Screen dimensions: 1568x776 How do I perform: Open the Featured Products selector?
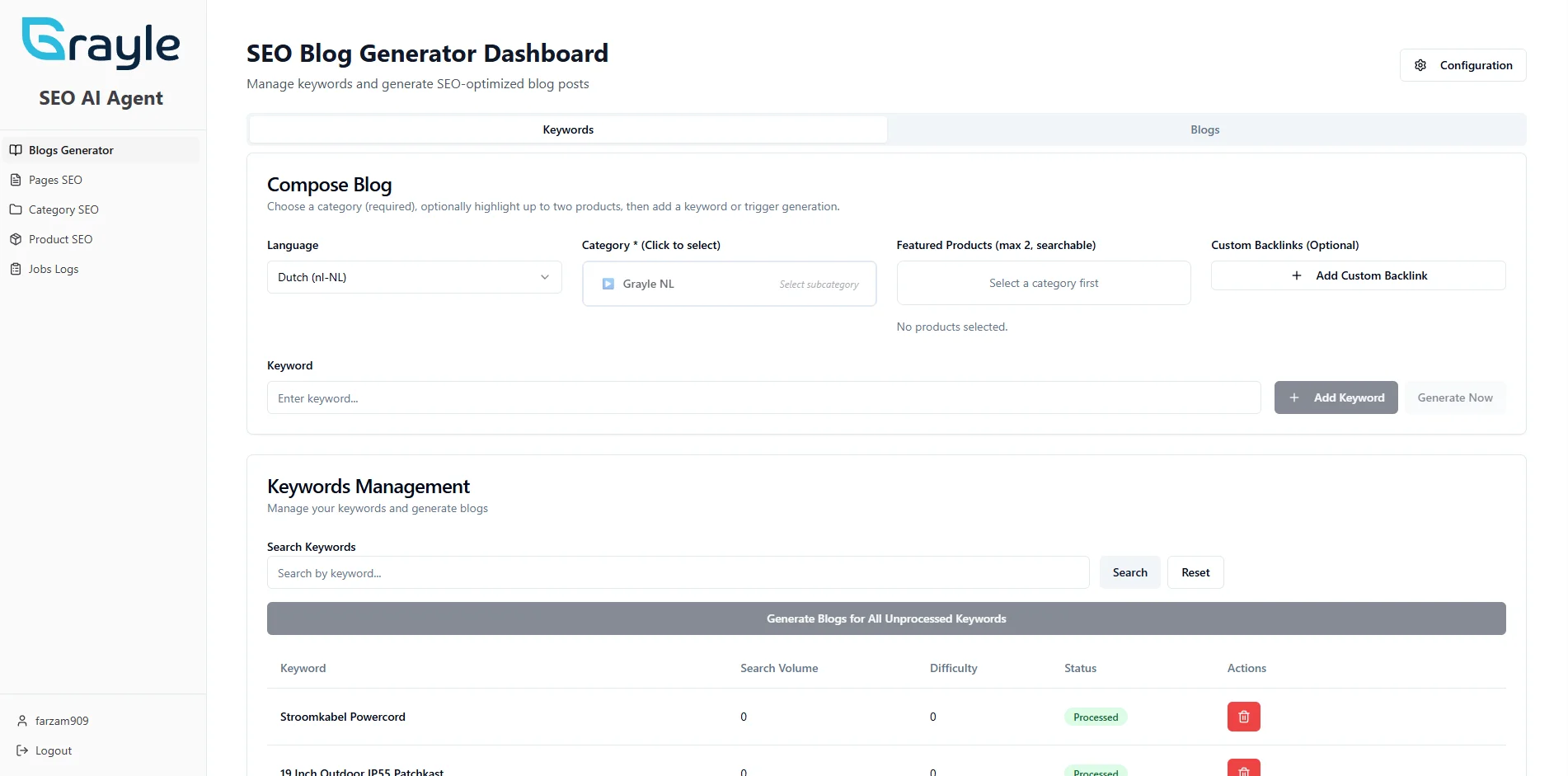click(x=1043, y=283)
